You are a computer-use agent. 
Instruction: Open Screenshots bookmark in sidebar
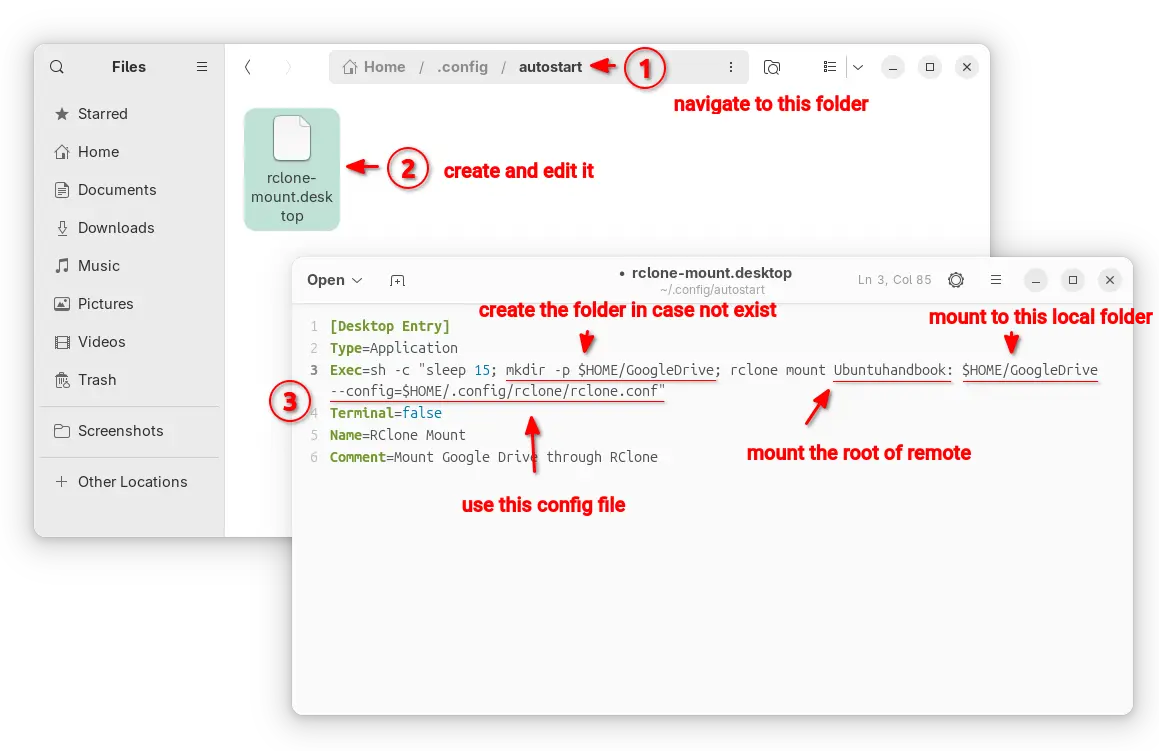click(x=120, y=431)
